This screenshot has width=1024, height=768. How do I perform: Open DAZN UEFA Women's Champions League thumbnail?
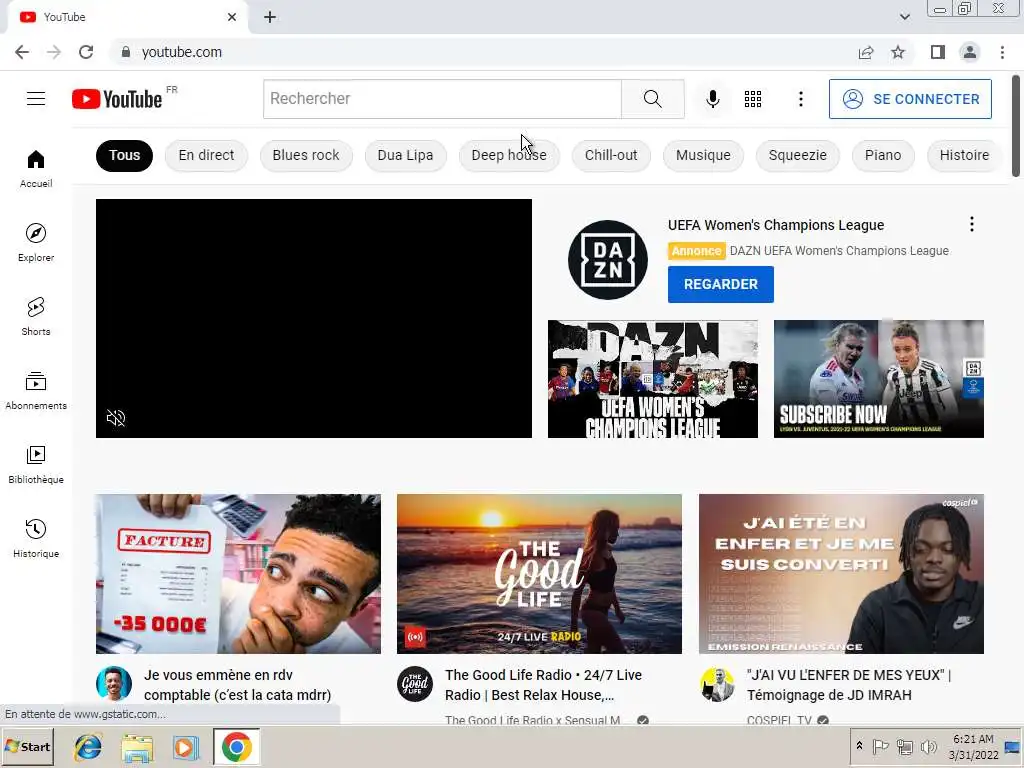[652, 379]
